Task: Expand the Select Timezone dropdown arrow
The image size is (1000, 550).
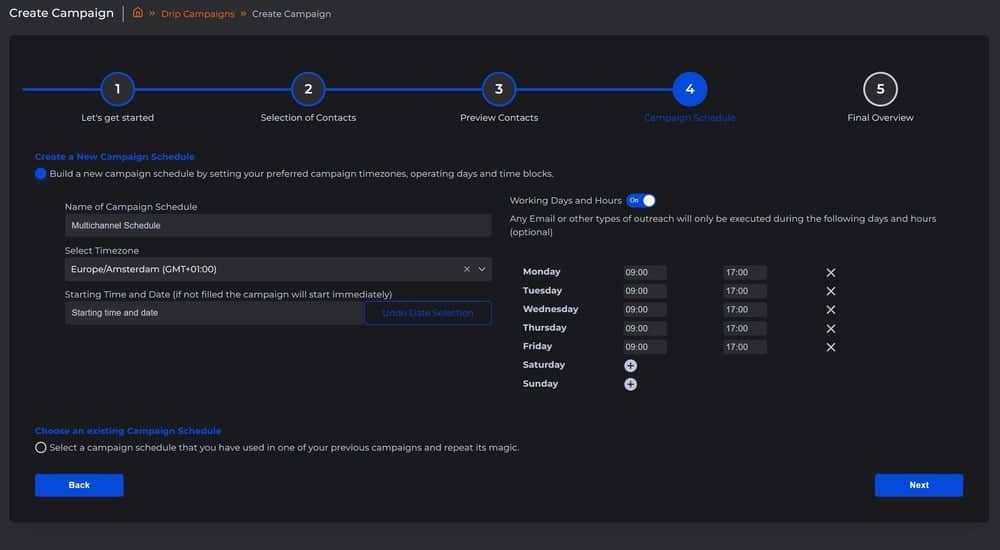Action: click(482, 269)
